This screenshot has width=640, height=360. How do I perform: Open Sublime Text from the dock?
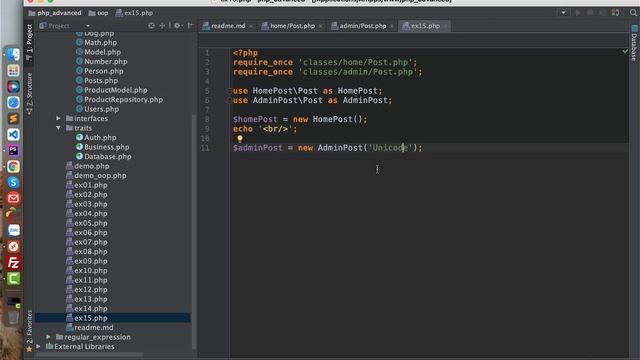click(x=13, y=118)
